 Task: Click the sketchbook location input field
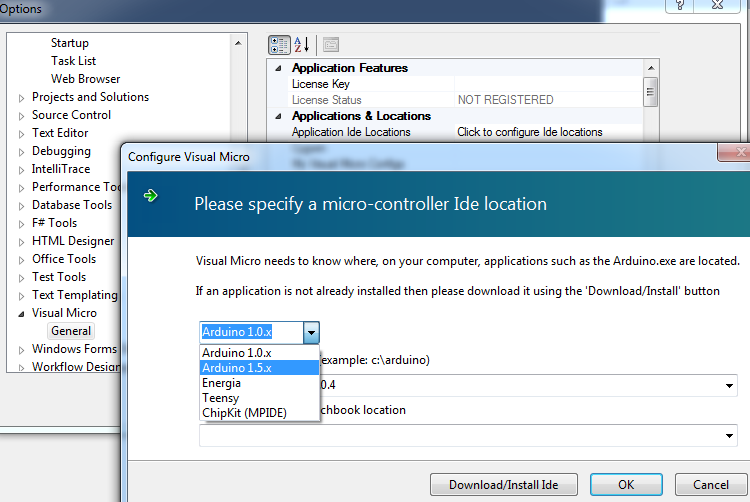468,436
